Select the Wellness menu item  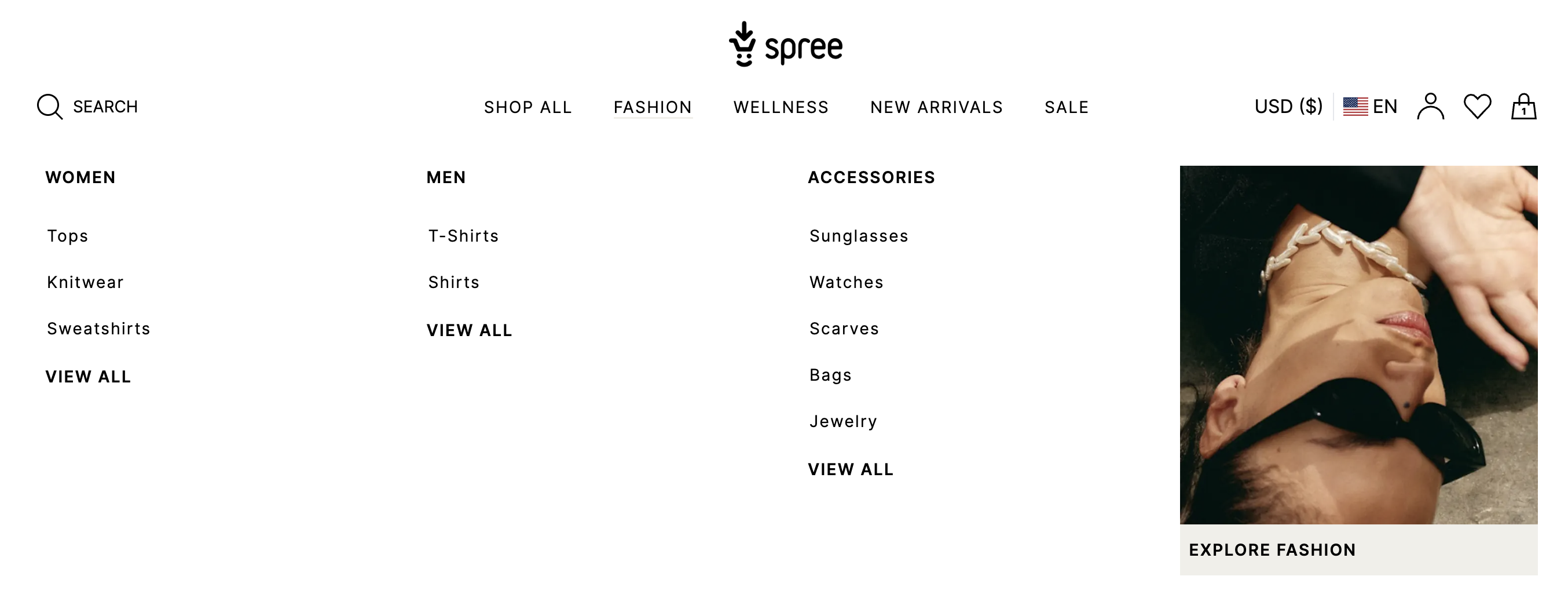pyautogui.click(x=781, y=107)
